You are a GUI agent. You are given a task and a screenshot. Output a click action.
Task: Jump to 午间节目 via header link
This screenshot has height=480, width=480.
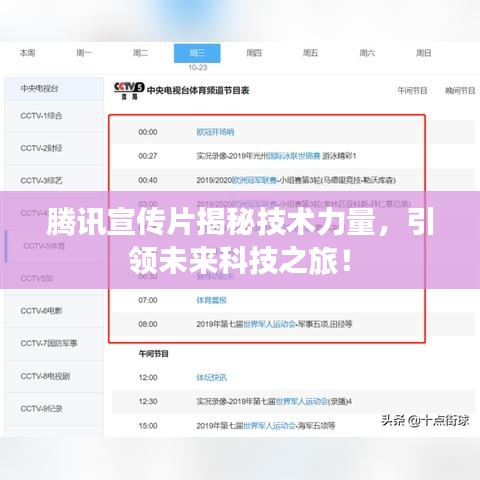pyautogui.click(x=412, y=90)
